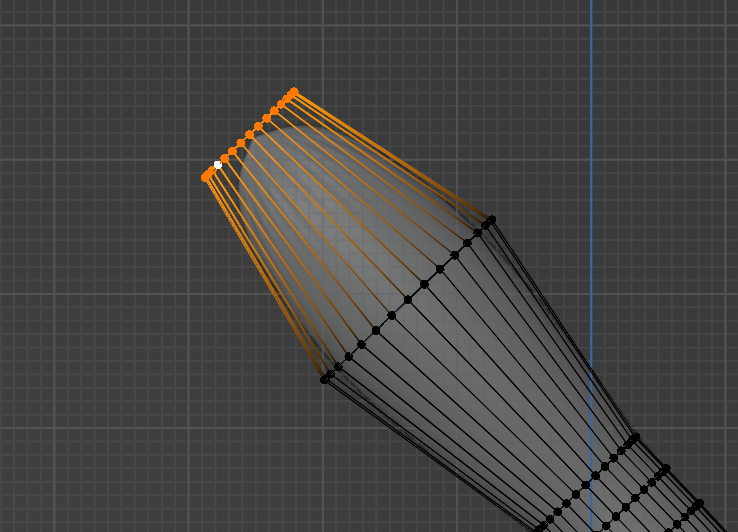The width and height of the screenshot is (738, 532).
Task: Click the midpoint of the middle black edge ring
Action: (408, 299)
